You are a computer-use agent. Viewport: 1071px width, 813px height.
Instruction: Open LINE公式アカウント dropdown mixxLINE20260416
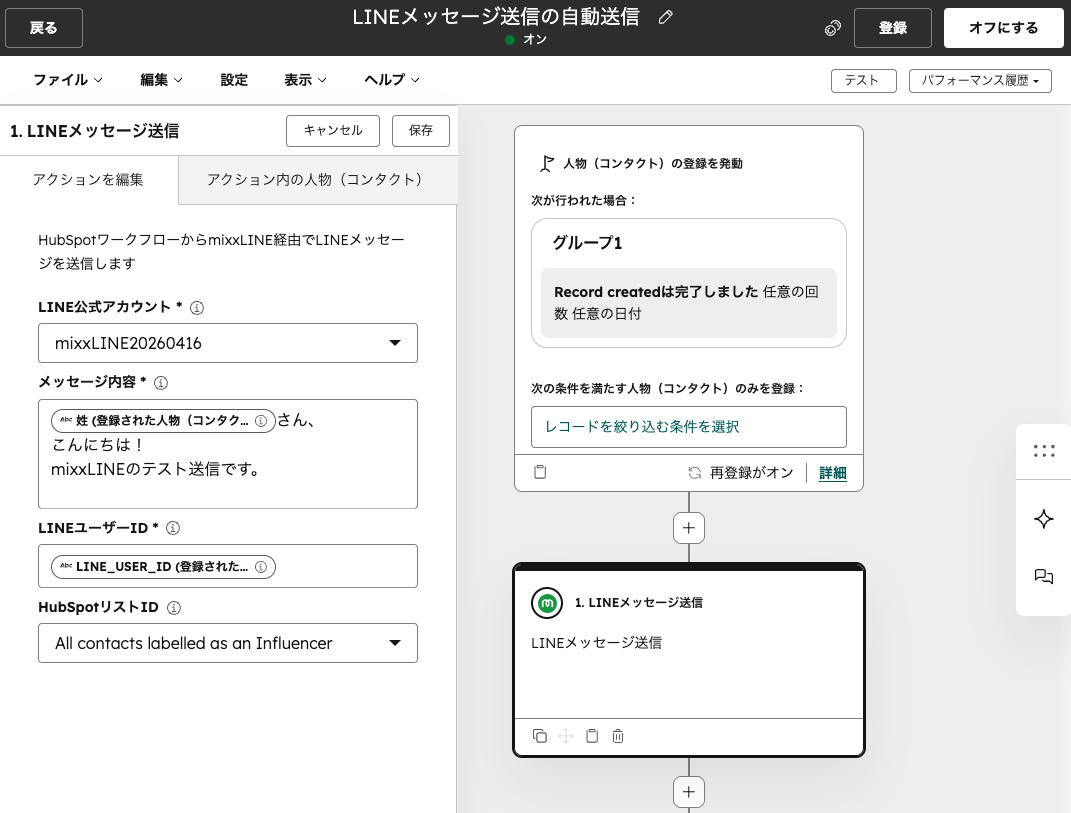[x=227, y=343]
